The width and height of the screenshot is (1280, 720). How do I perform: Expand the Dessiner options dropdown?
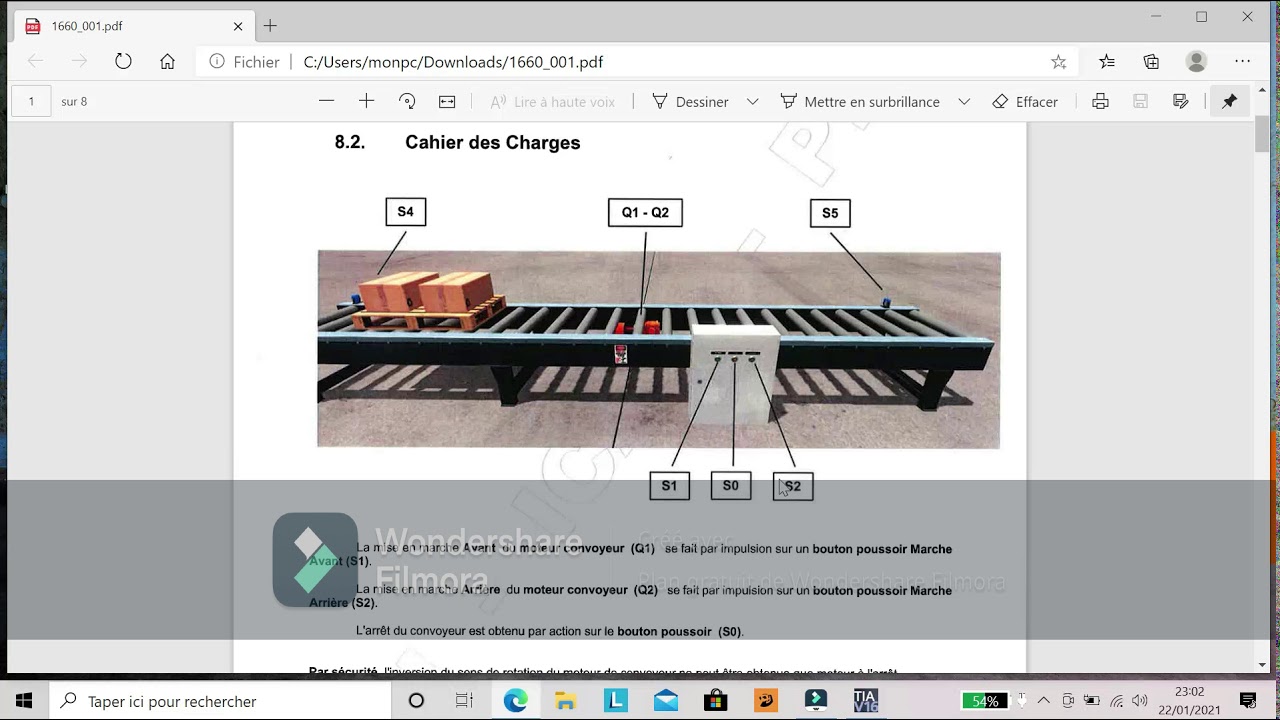pos(753,101)
